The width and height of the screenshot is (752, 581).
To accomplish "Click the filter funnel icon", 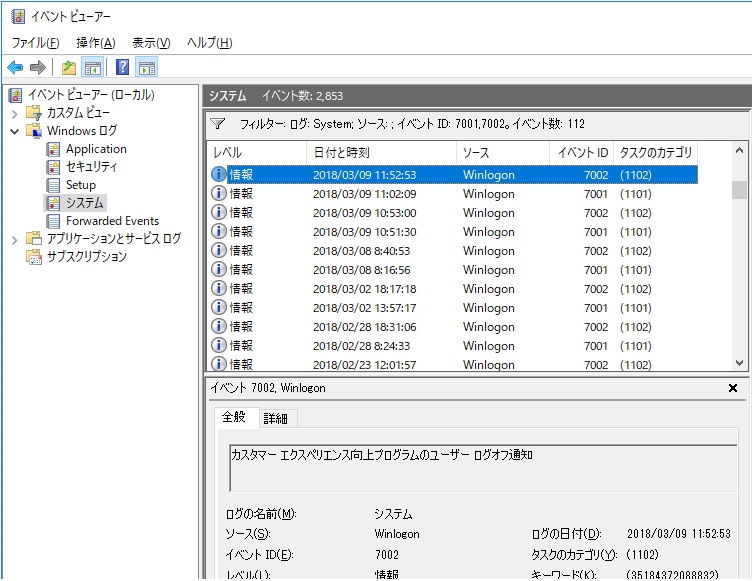I will tap(218, 124).
